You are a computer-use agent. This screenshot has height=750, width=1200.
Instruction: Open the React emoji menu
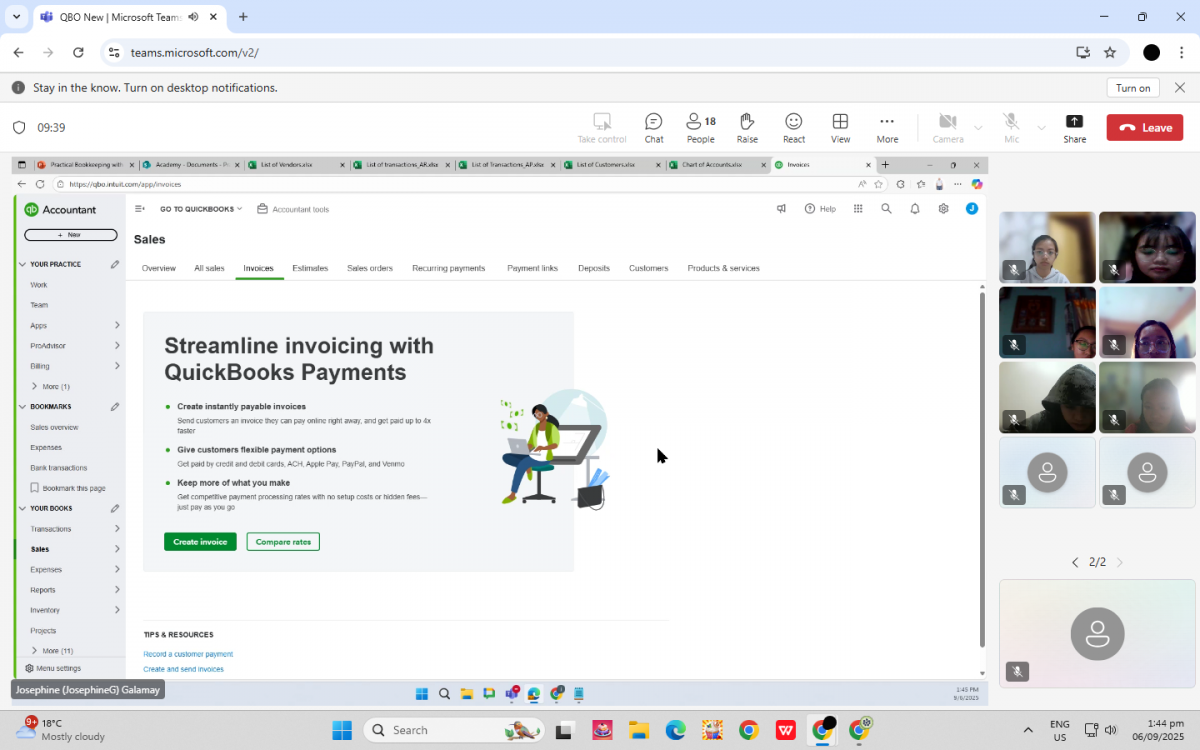pos(793,127)
